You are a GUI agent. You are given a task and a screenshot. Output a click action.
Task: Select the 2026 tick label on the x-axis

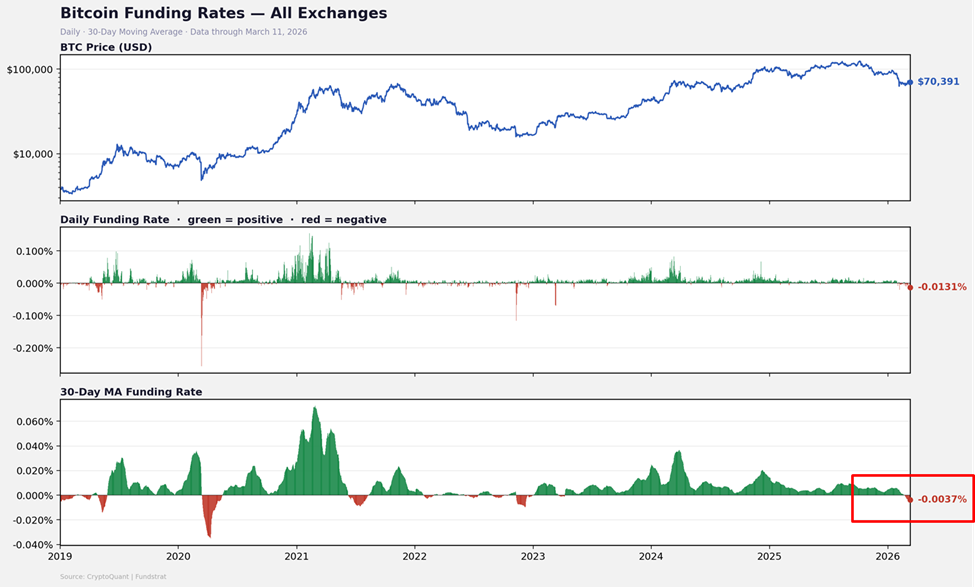tap(888, 555)
